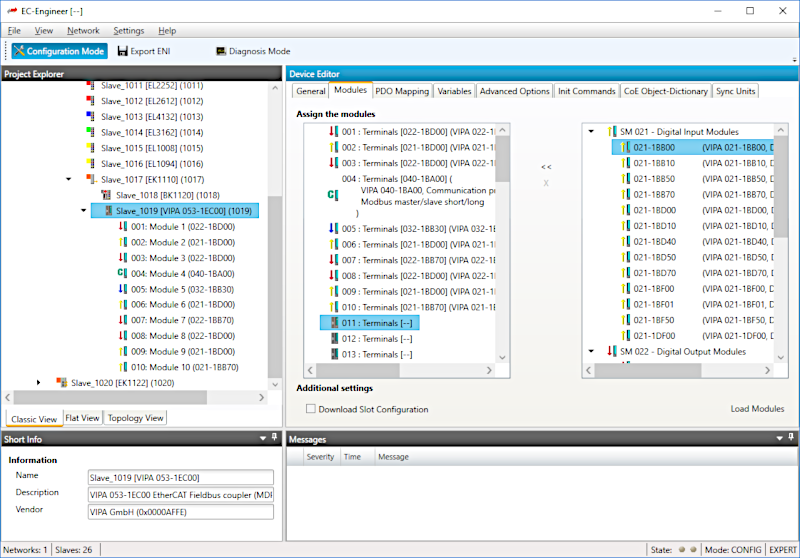800x558 pixels.
Task: Collapse the Slave_1017 [EK1110] tree node
Action: pyautogui.click(x=68, y=180)
